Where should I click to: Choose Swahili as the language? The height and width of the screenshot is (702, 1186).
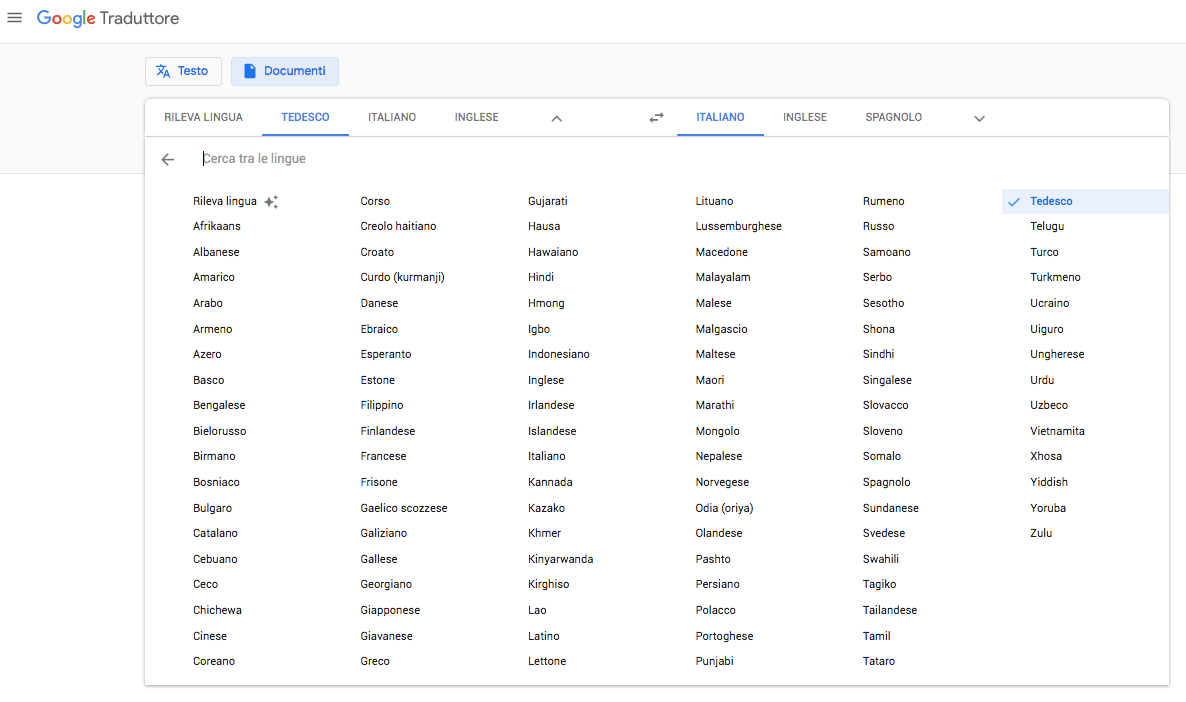(880, 559)
